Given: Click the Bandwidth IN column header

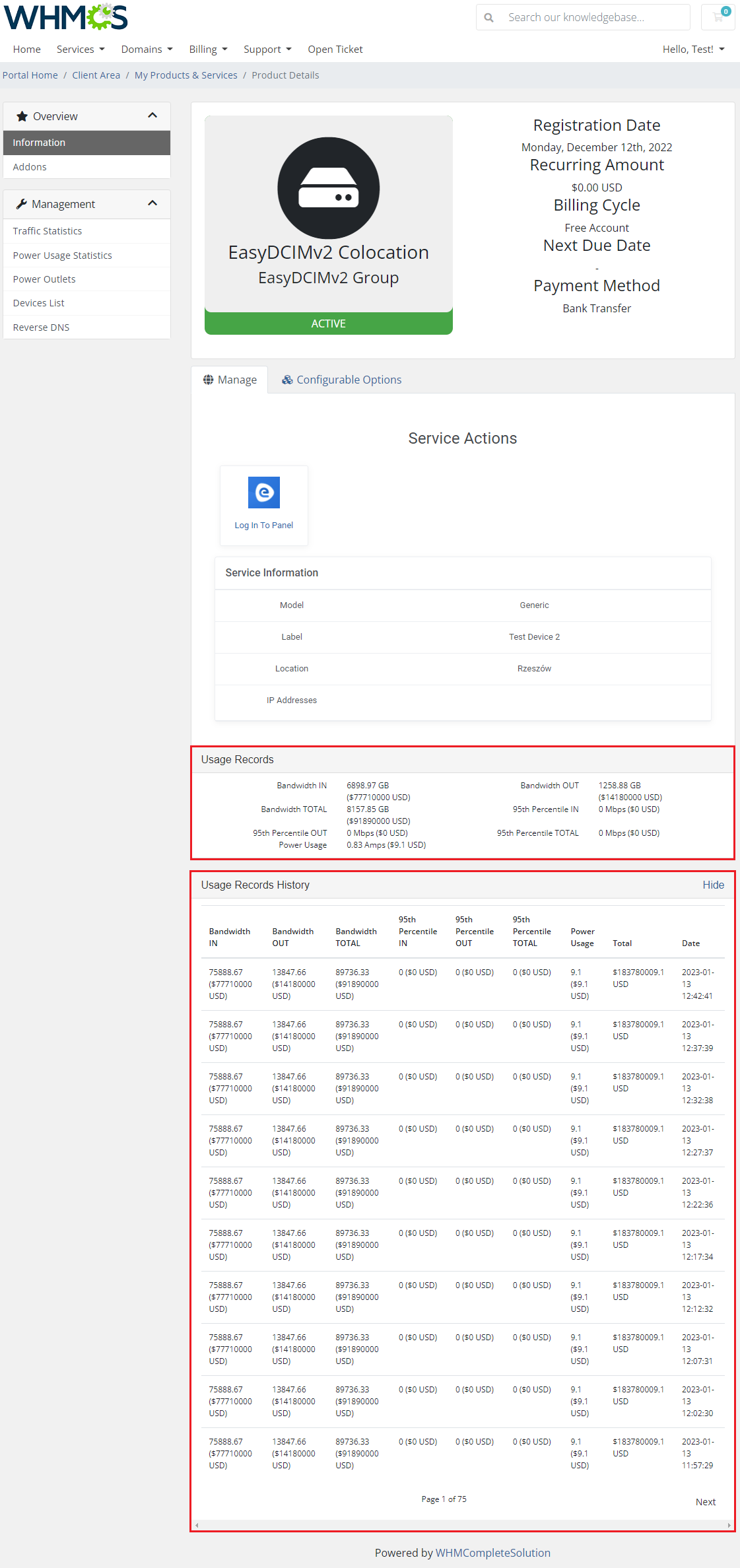Looking at the screenshot, I should click(x=230, y=937).
